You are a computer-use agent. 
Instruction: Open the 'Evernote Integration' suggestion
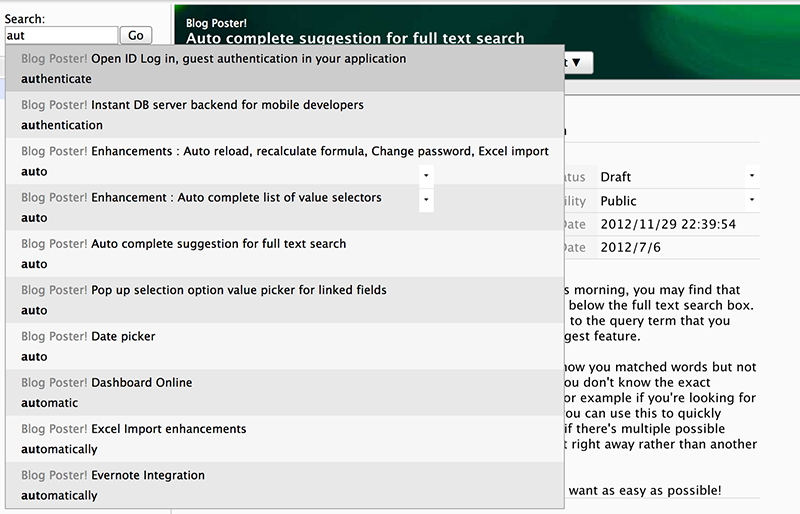point(285,485)
